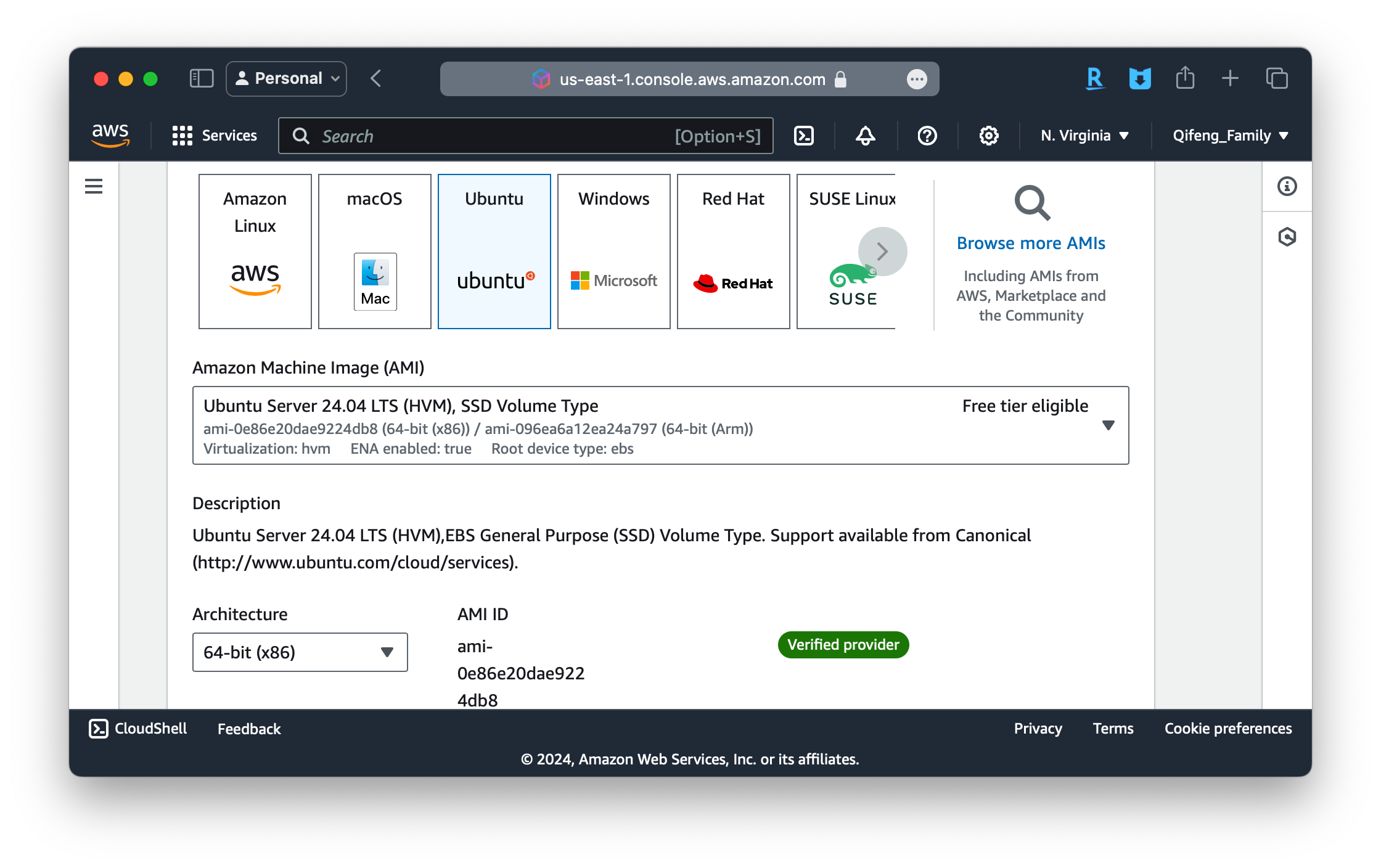Launch CloudShell from top navigation icon
The height and width of the screenshot is (868, 1381).
[804, 136]
